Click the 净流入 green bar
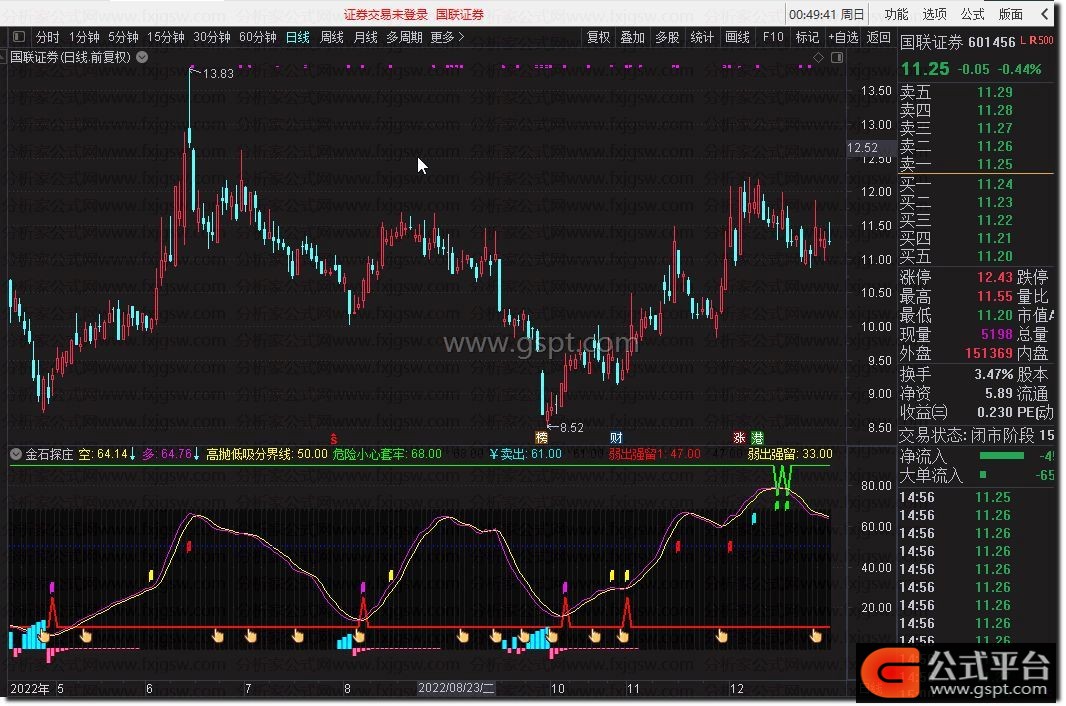Viewport: 1066px width, 706px height. click(1001, 456)
